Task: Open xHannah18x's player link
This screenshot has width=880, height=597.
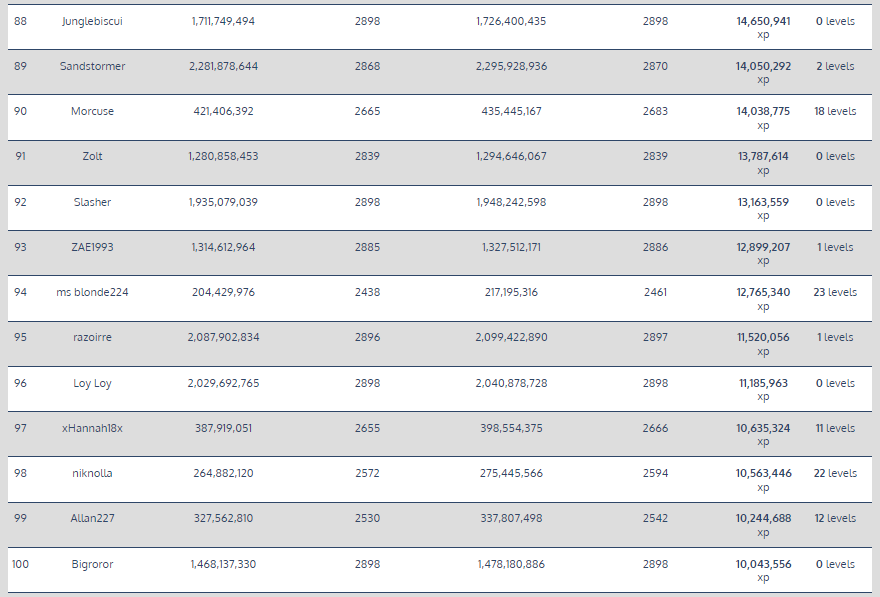Action: [92, 428]
